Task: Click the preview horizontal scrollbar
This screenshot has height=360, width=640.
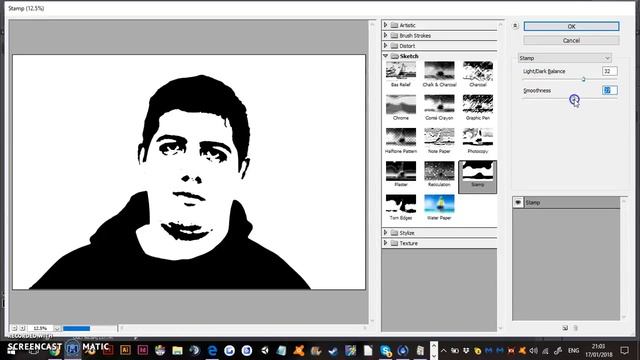Action: click(x=243, y=328)
